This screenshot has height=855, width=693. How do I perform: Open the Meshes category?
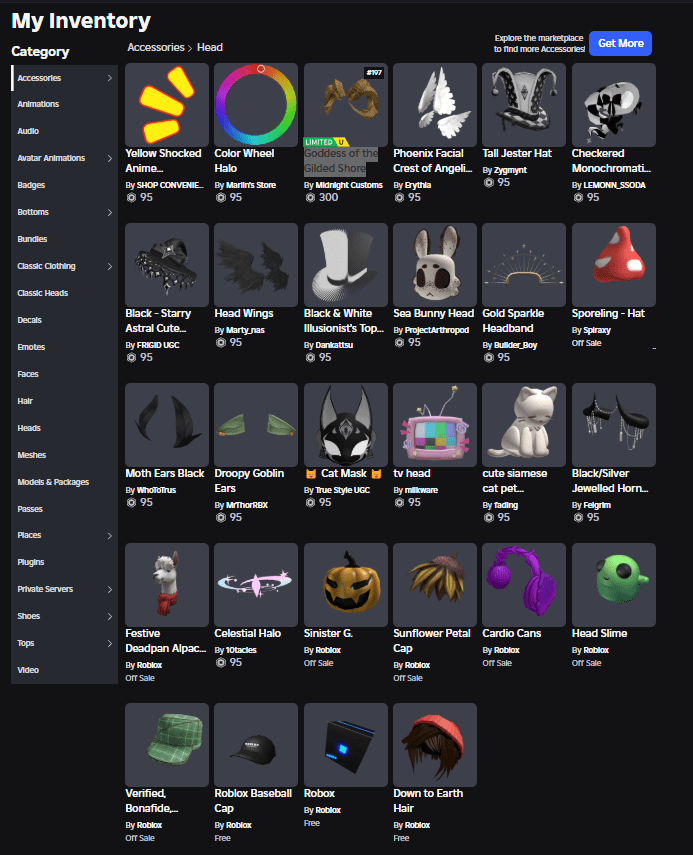pos(64,455)
